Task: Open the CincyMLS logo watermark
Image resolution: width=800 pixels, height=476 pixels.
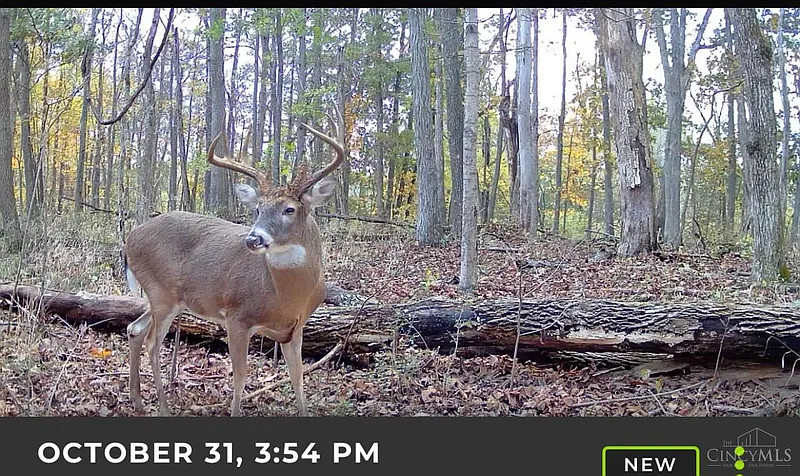Action: (x=749, y=448)
